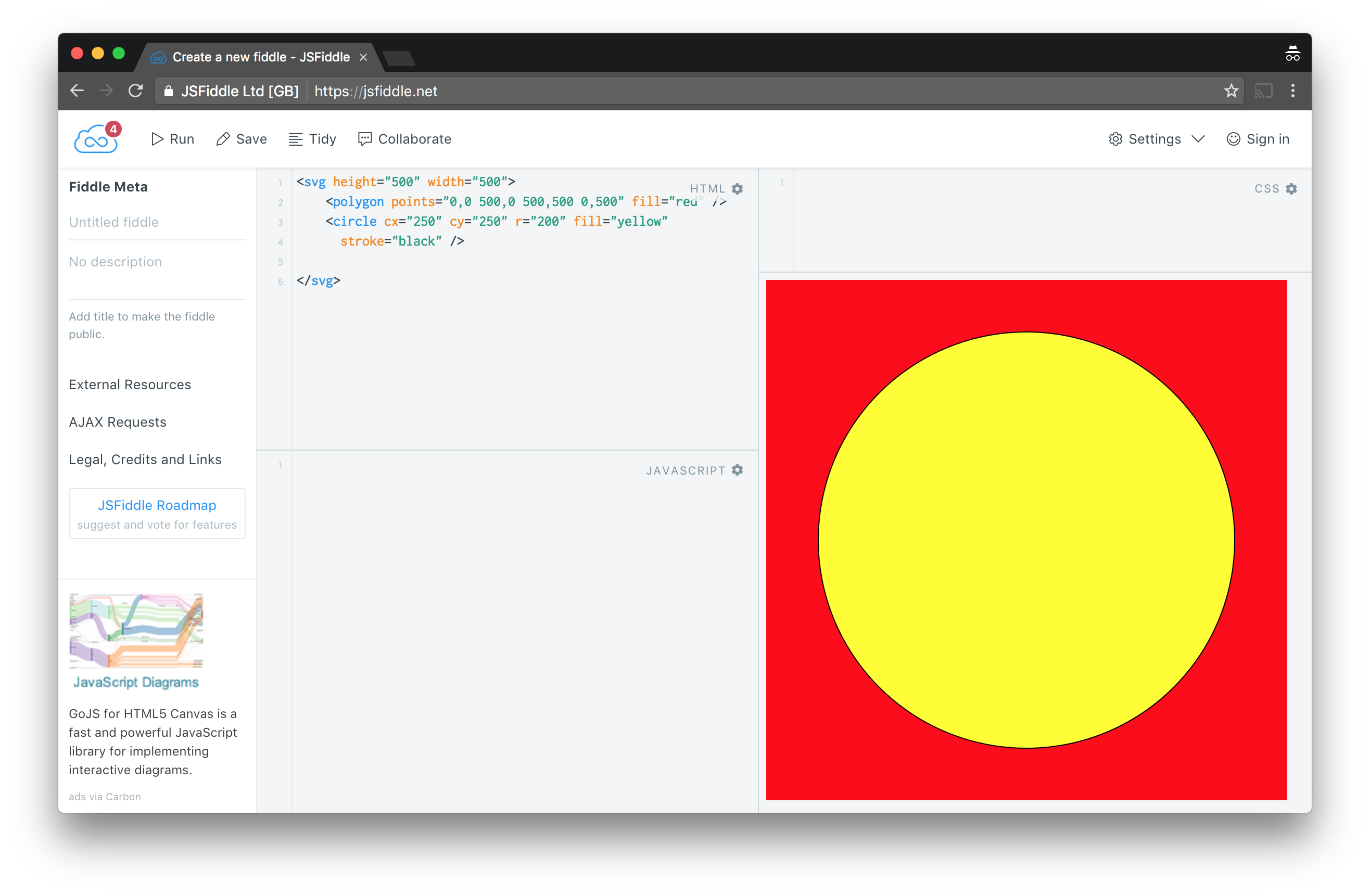Image resolution: width=1370 pixels, height=896 pixels.
Task: Open JavaScript panel settings gear
Action: point(738,470)
